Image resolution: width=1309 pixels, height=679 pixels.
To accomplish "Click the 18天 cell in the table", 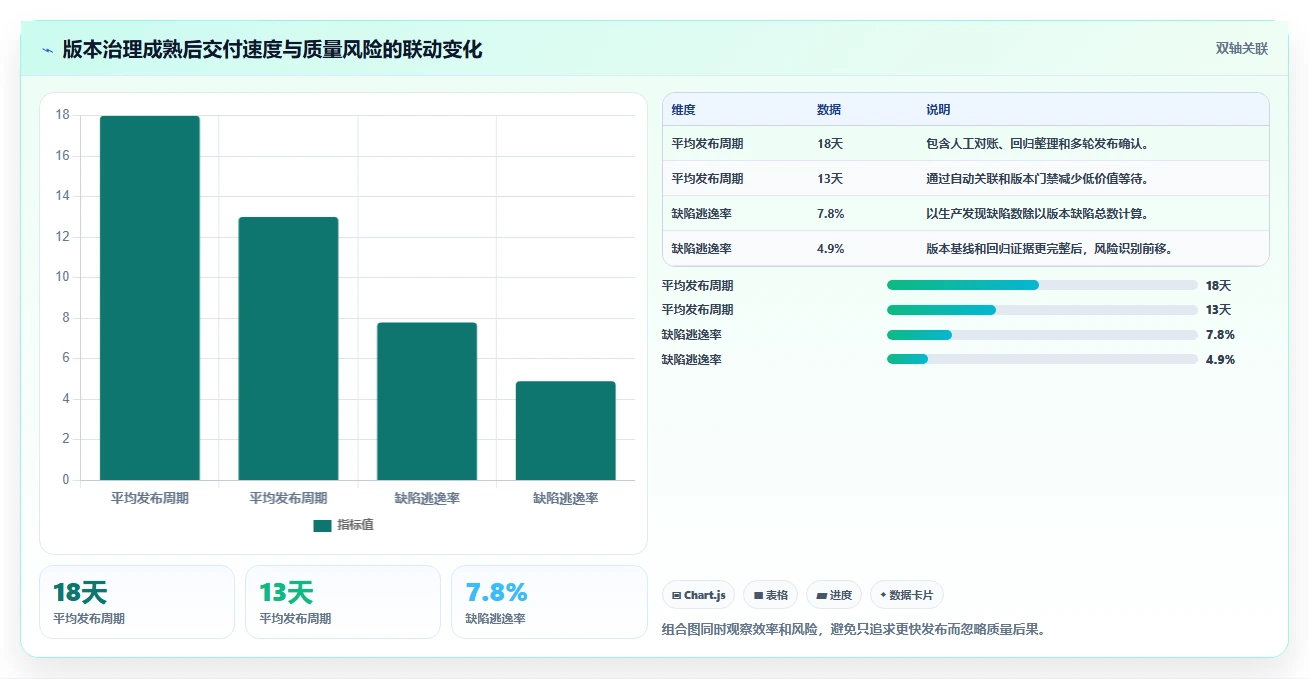I will click(830, 144).
